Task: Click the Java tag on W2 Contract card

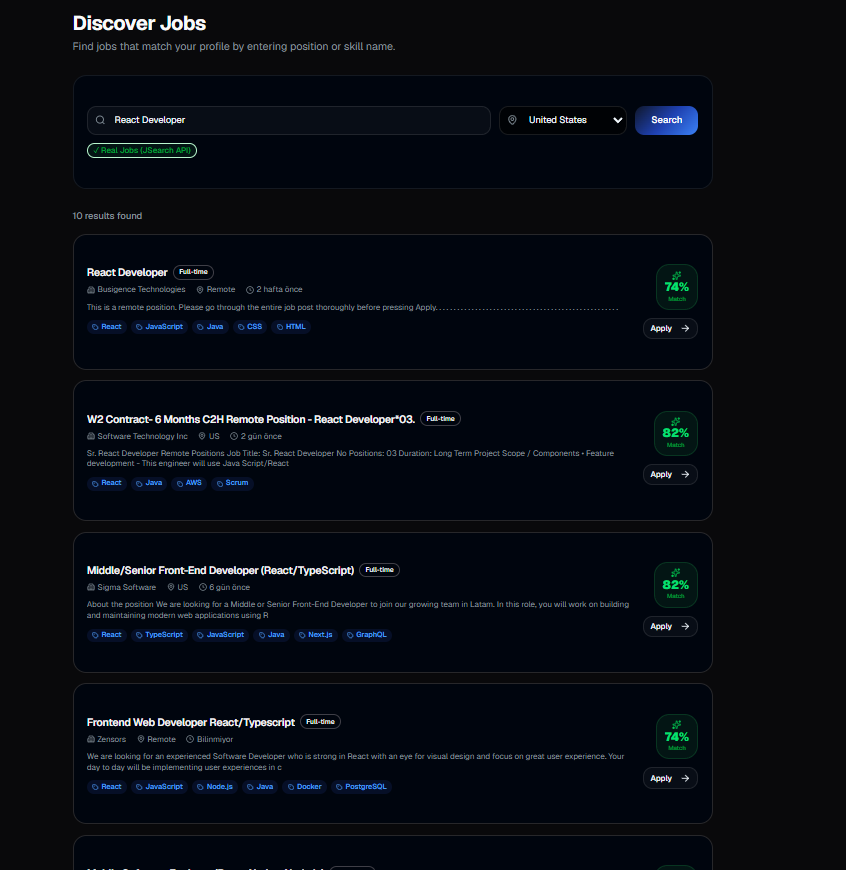Action: tap(149, 483)
